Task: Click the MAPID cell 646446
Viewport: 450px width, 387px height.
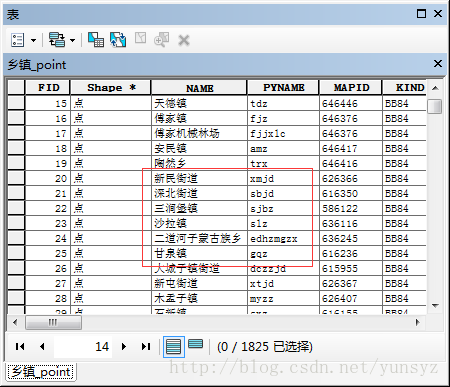Action: pos(351,103)
